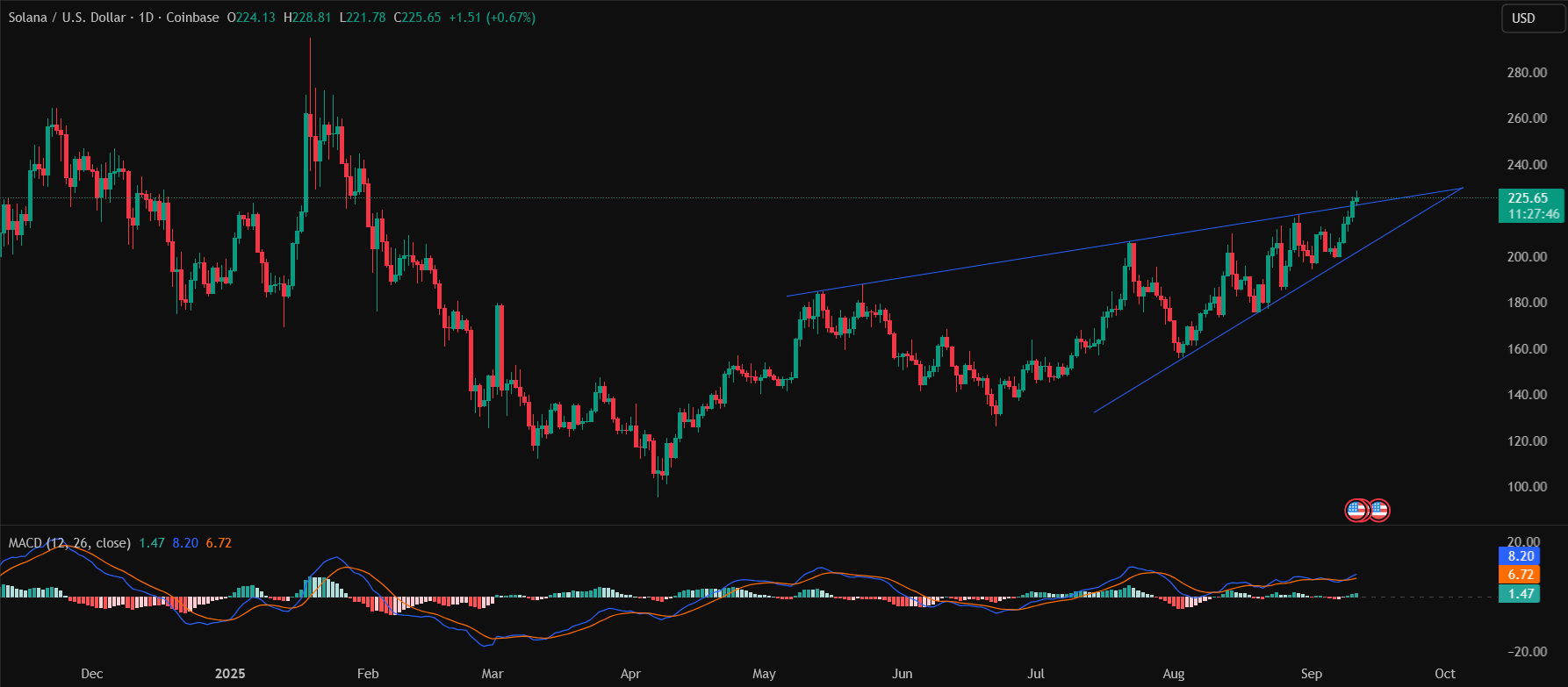This screenshot has height=687, width=1568.
Task: Click the left US flag event icon
Action: pos(1356,510)
